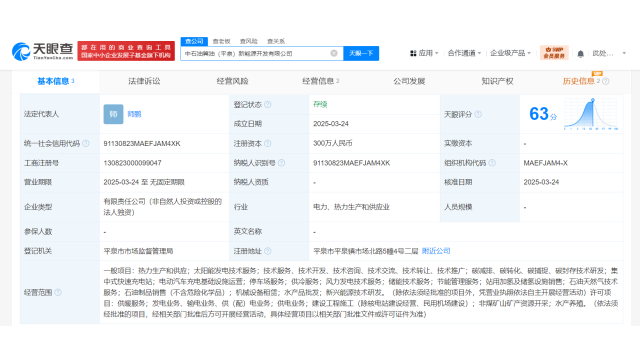640x360 pixels.
Task: Show help for 登记状态
Action: click(x=268, y=104)
